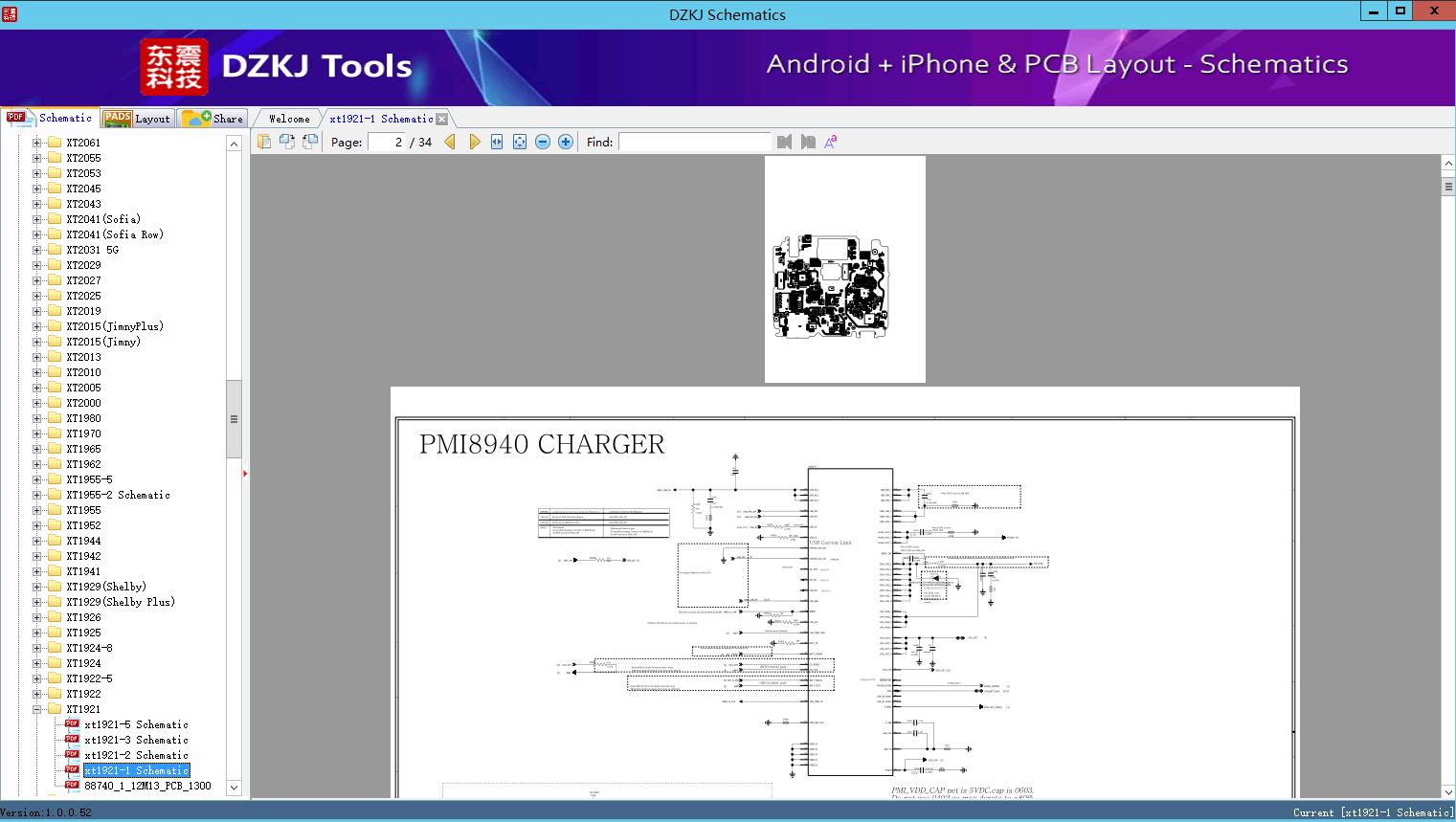Image resolution: width=1456 pixels, height=822 pixels.
Task: Expand the XT1929(Shelby Plus) folder
Action: click(36, 602)
